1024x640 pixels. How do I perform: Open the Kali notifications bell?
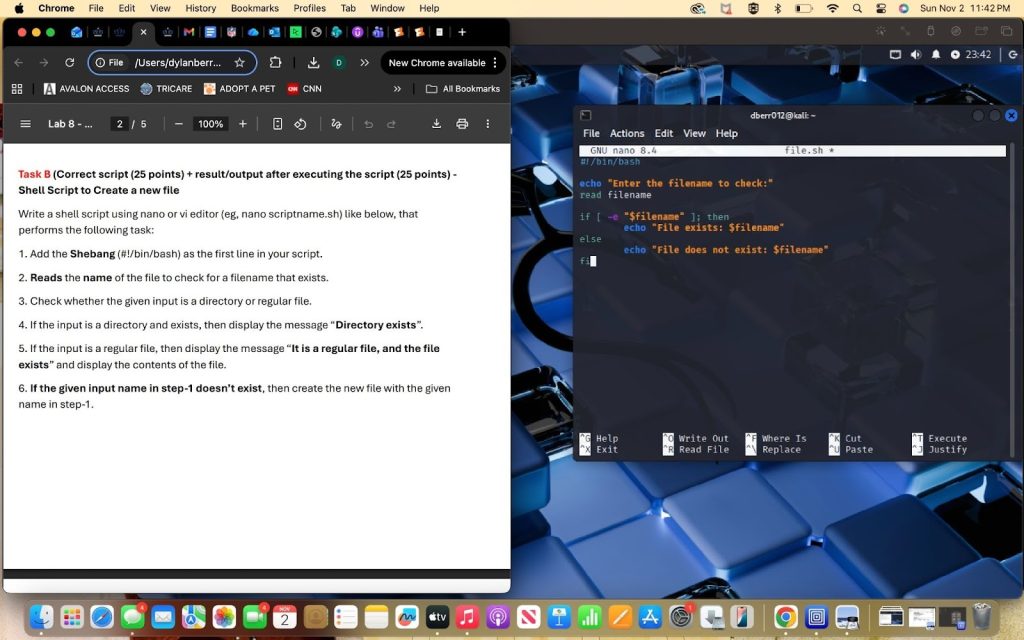coord(936,54)
